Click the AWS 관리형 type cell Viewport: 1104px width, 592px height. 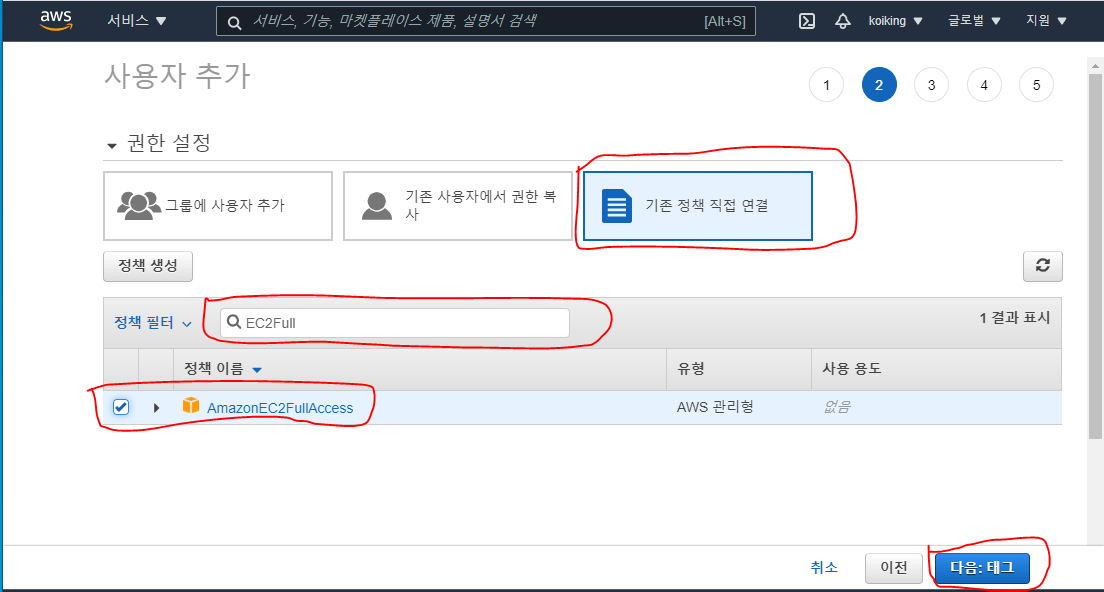[x=715, y=407]
